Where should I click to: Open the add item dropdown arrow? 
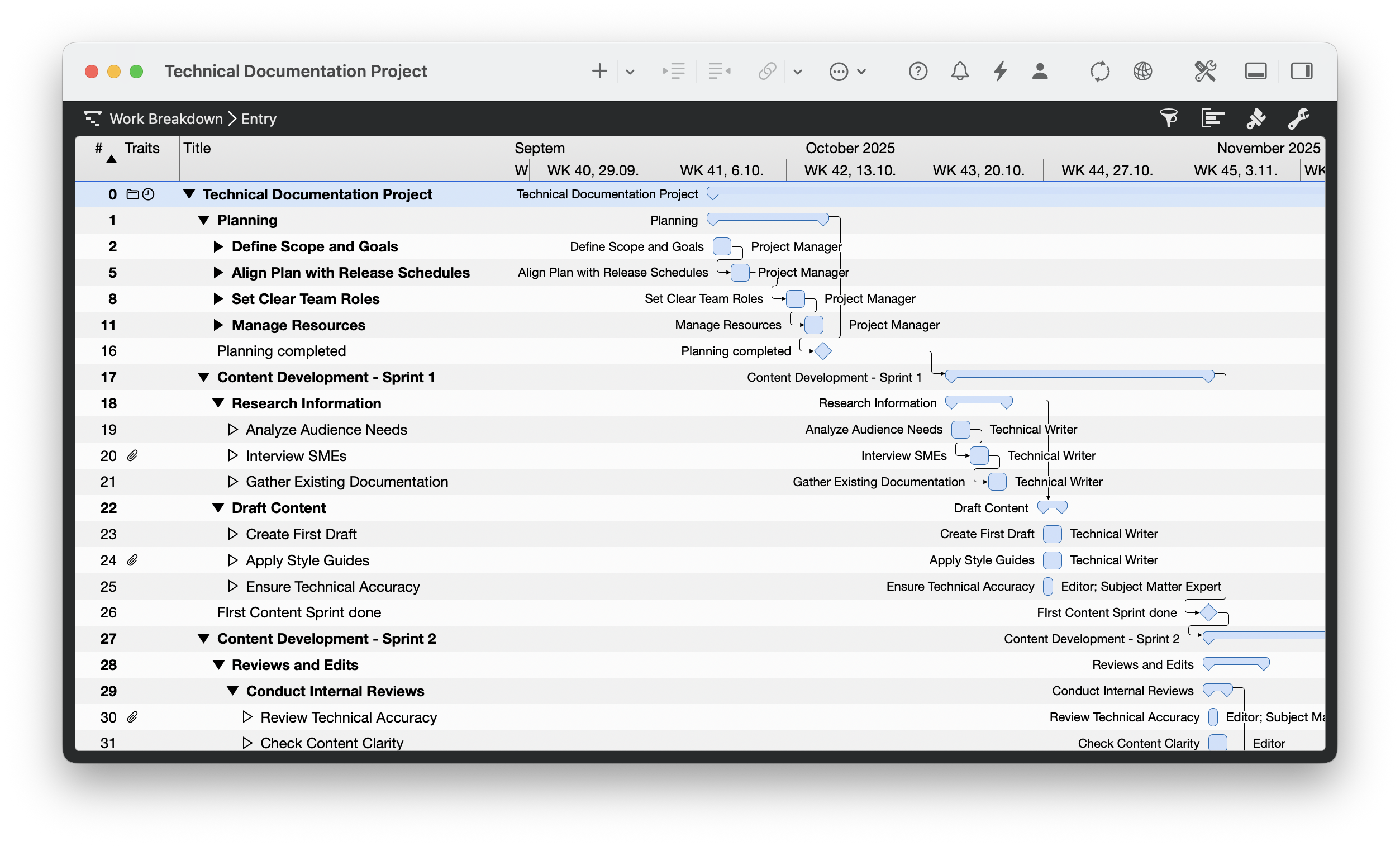pos(630,72)
